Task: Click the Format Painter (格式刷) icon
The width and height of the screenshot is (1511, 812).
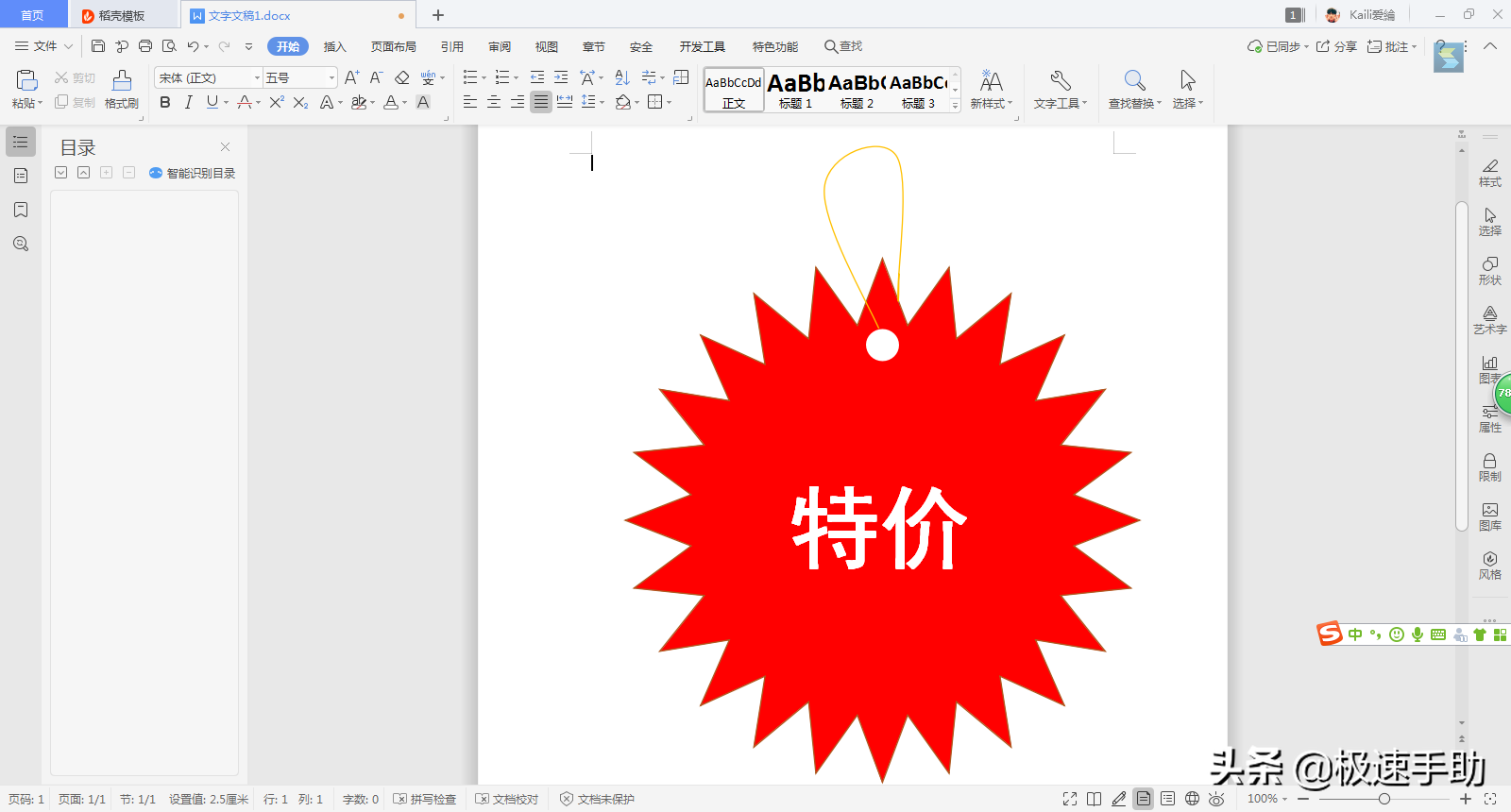Action: pyautogui.click(x=122, y=90)
